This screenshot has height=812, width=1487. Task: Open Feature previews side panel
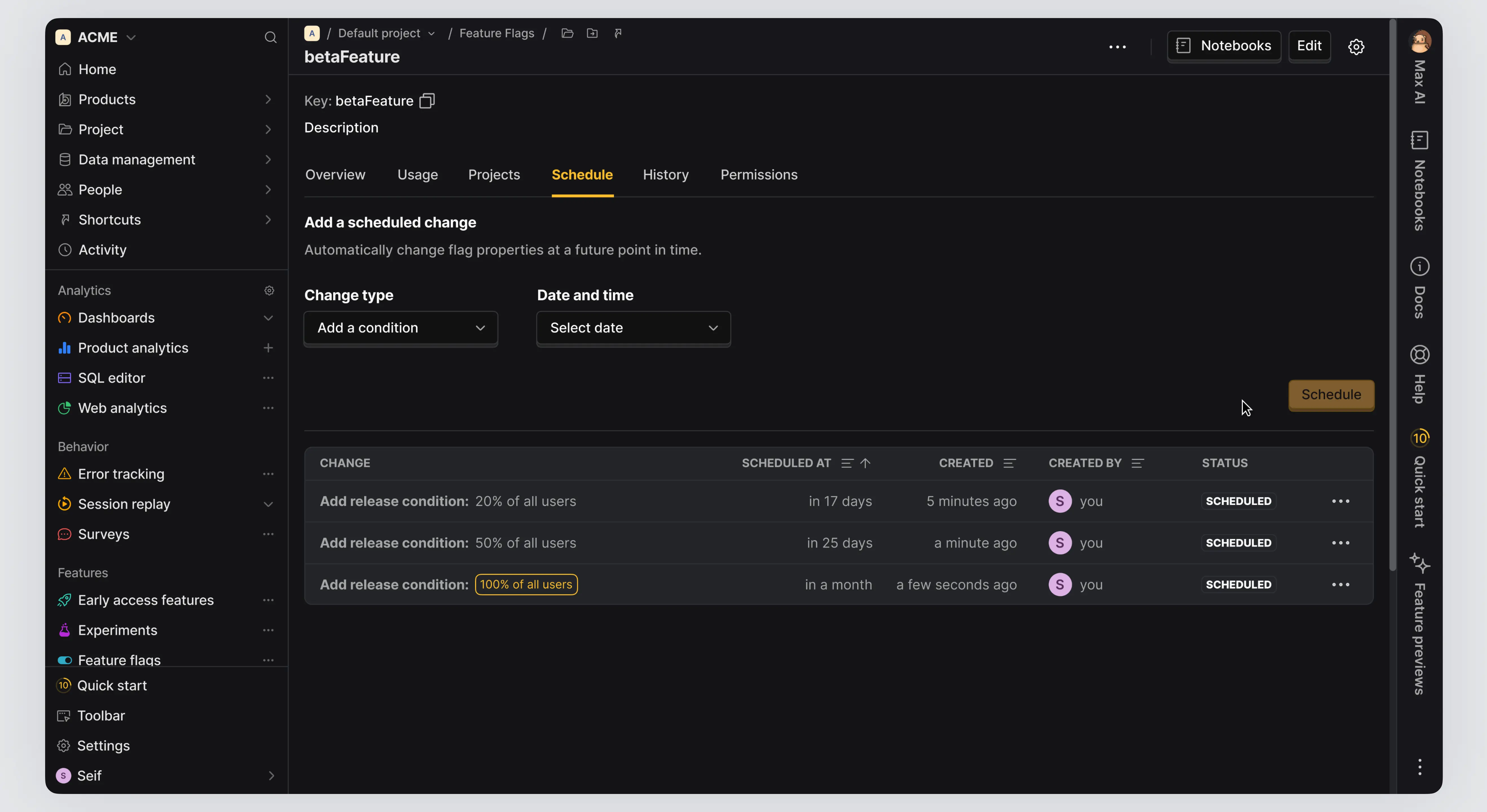coord(1420,623)
